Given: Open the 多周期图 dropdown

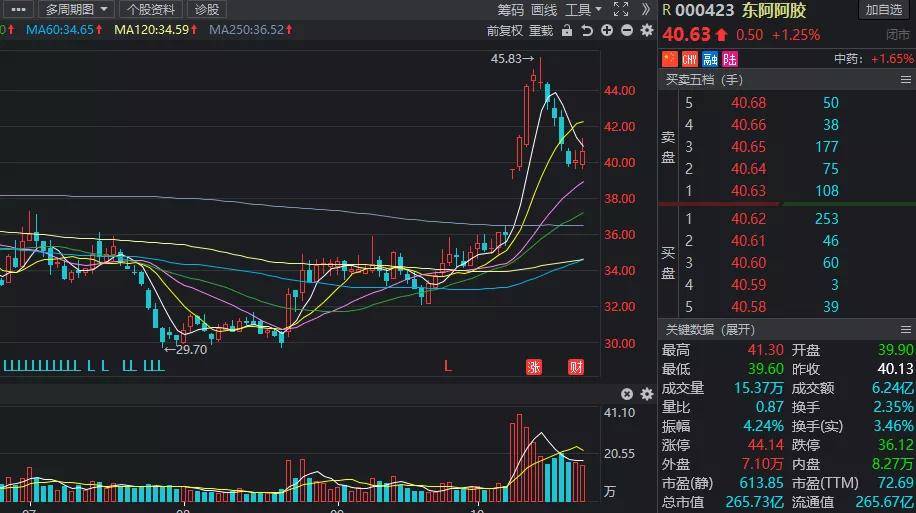Looking at the screenshot, I should pyautogui.click(x=75, y=9).
